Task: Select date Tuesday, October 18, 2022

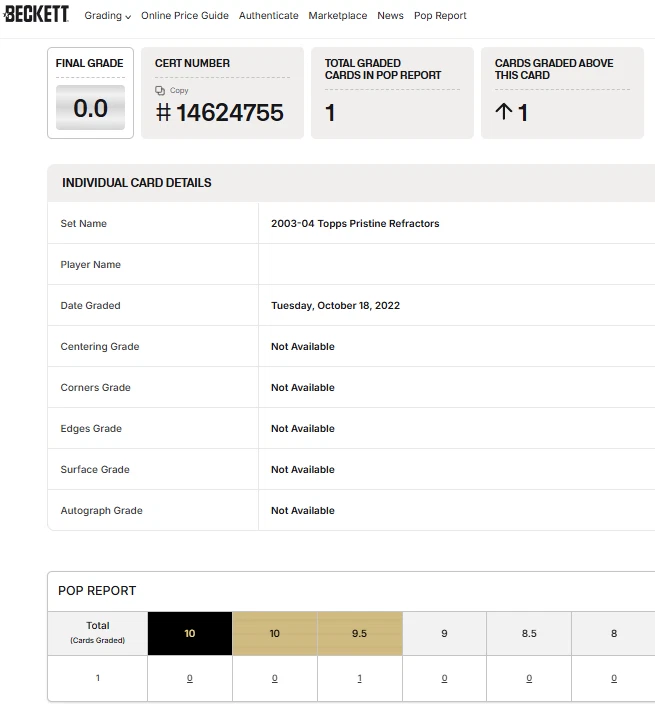Action: point(335,306)
